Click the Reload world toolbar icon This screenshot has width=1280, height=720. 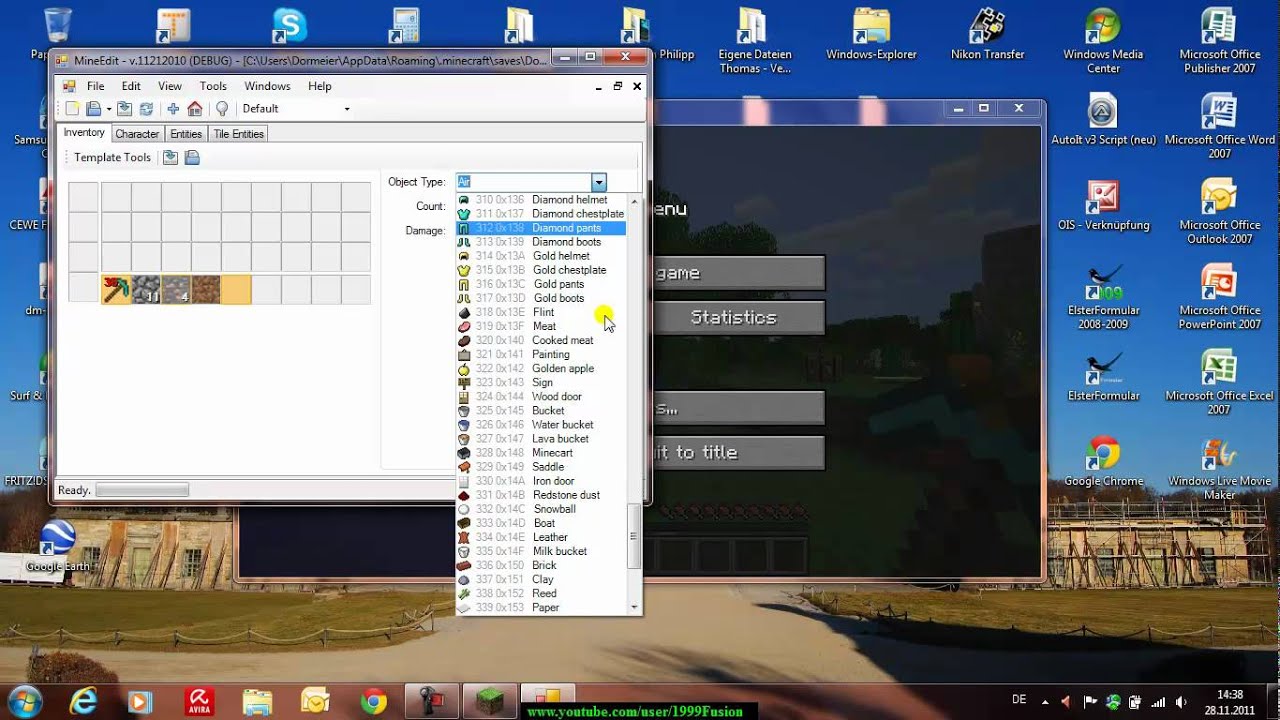point(146,109)
